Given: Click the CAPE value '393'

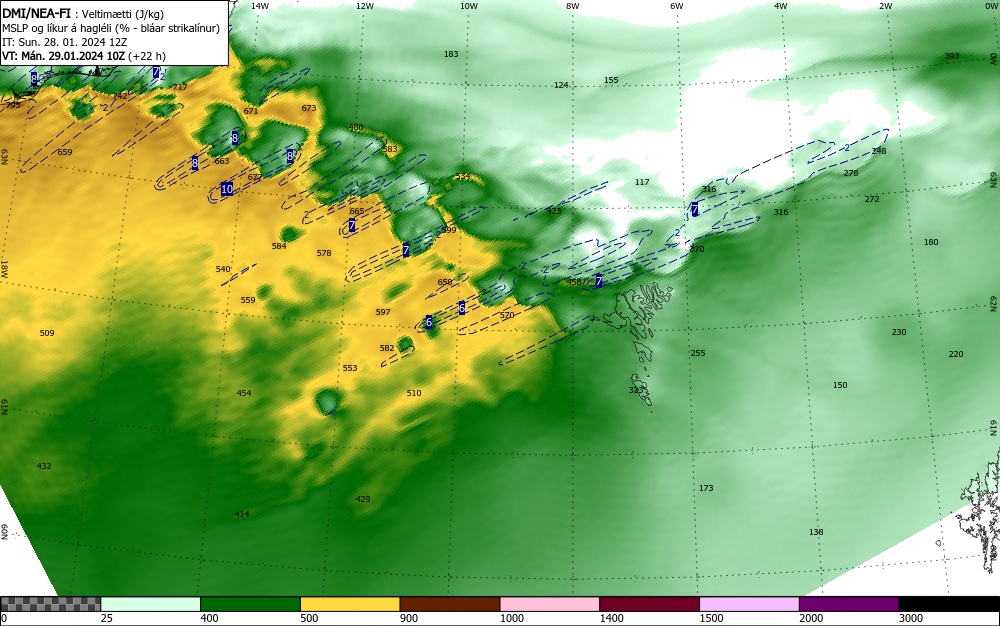Looking at the screenshot, I should tap(952, 56).
